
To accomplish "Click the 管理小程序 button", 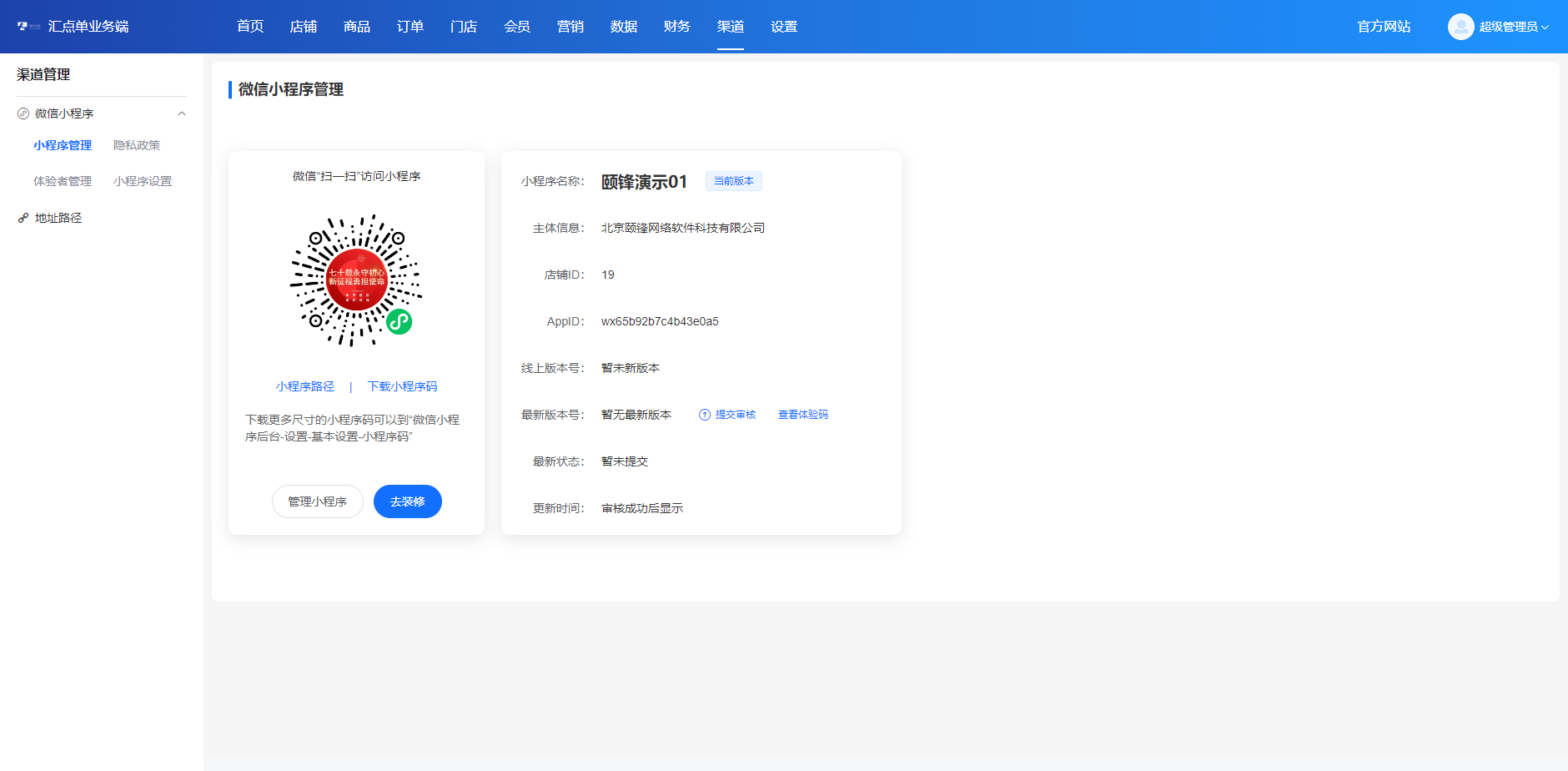I will [x=318, y=501].
